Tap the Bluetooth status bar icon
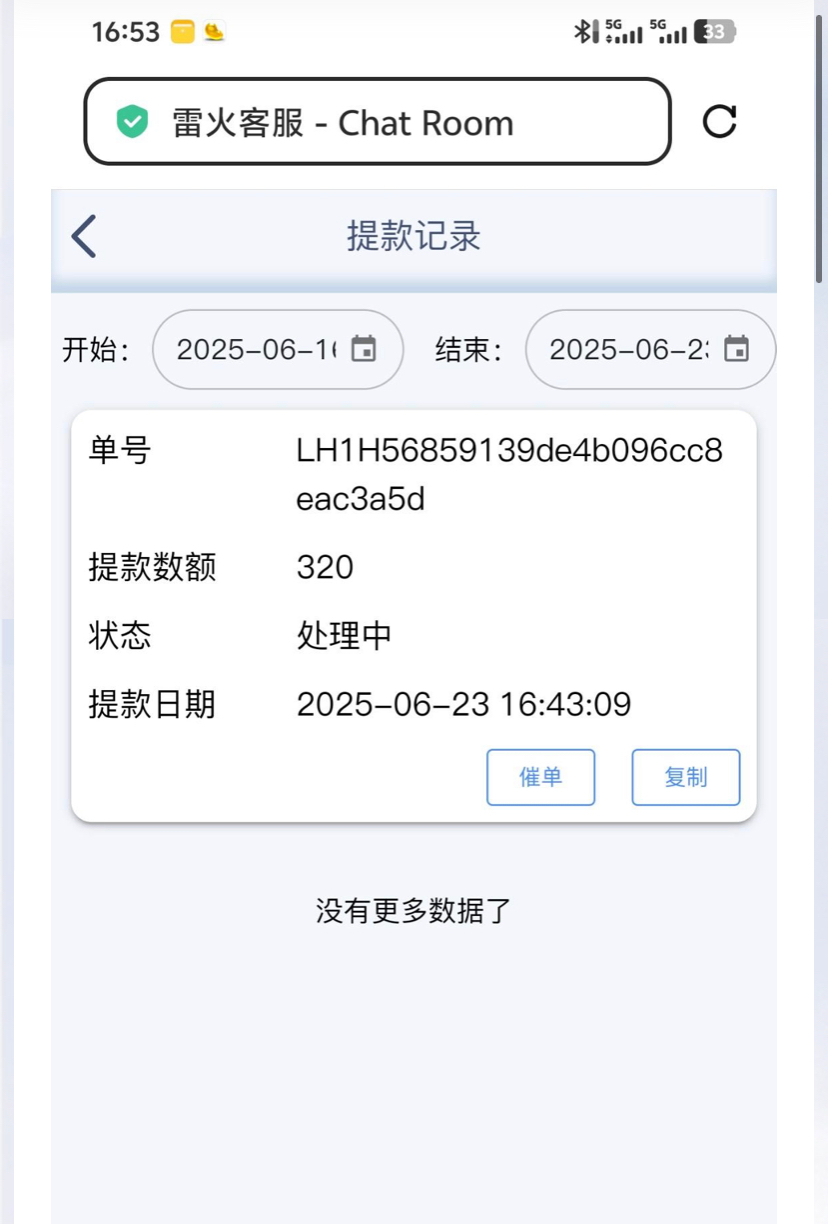Image resolution: width=828 pixels, height=1224 pixels. [583, 32]
